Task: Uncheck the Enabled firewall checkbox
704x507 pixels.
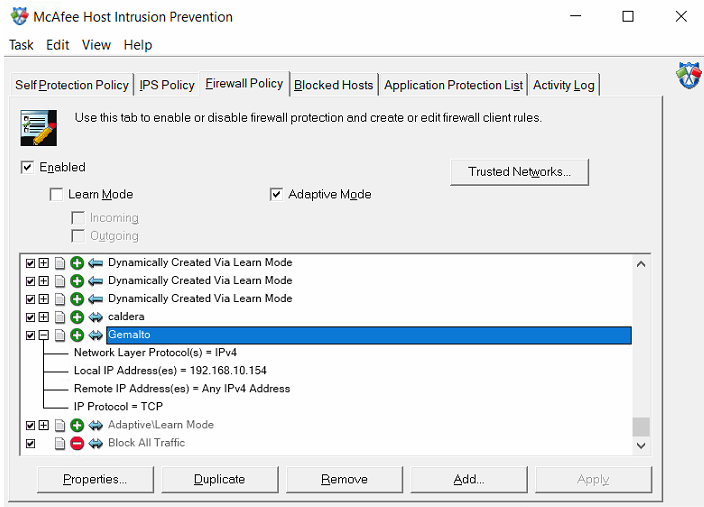Action: point(27,167)
